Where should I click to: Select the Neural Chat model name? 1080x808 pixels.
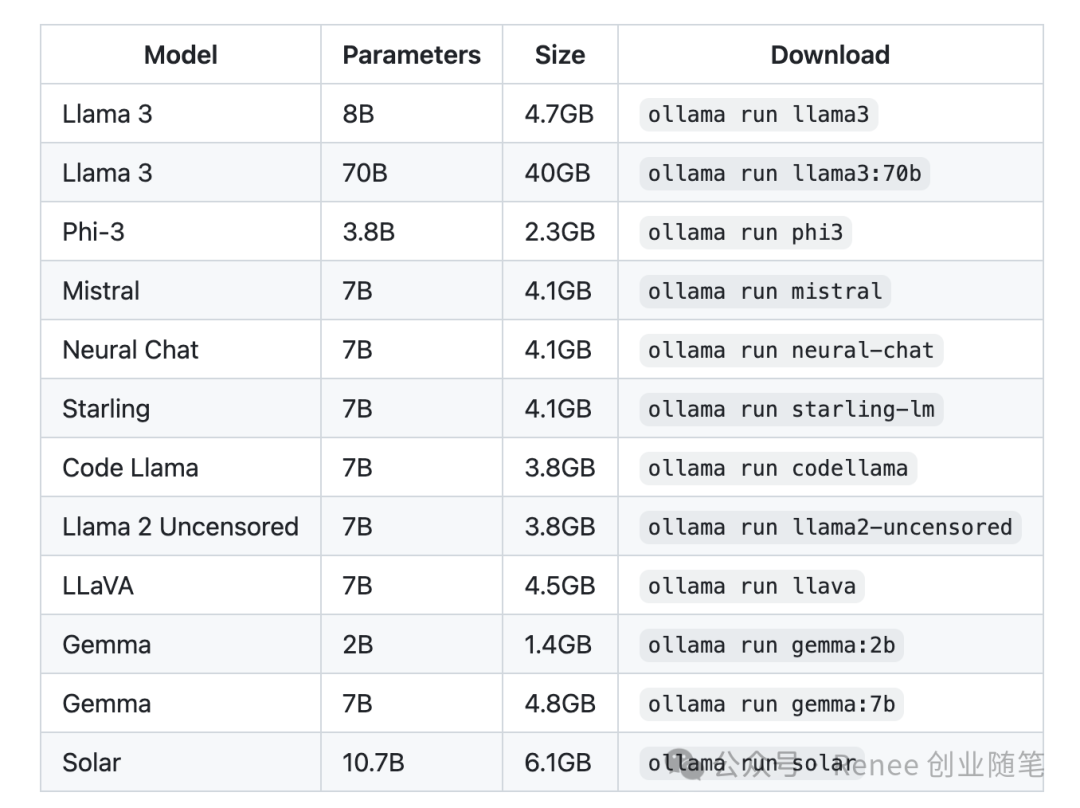[x=130, y=350]
